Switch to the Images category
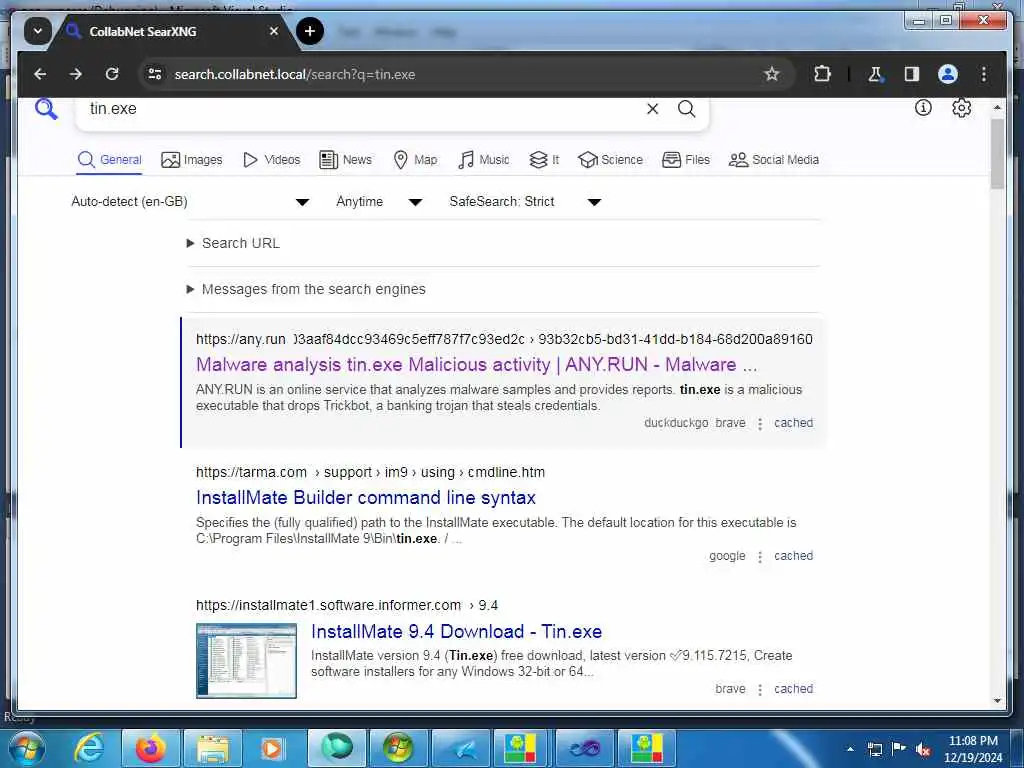Screen dimensions: 1024x768 click(192, 160)
